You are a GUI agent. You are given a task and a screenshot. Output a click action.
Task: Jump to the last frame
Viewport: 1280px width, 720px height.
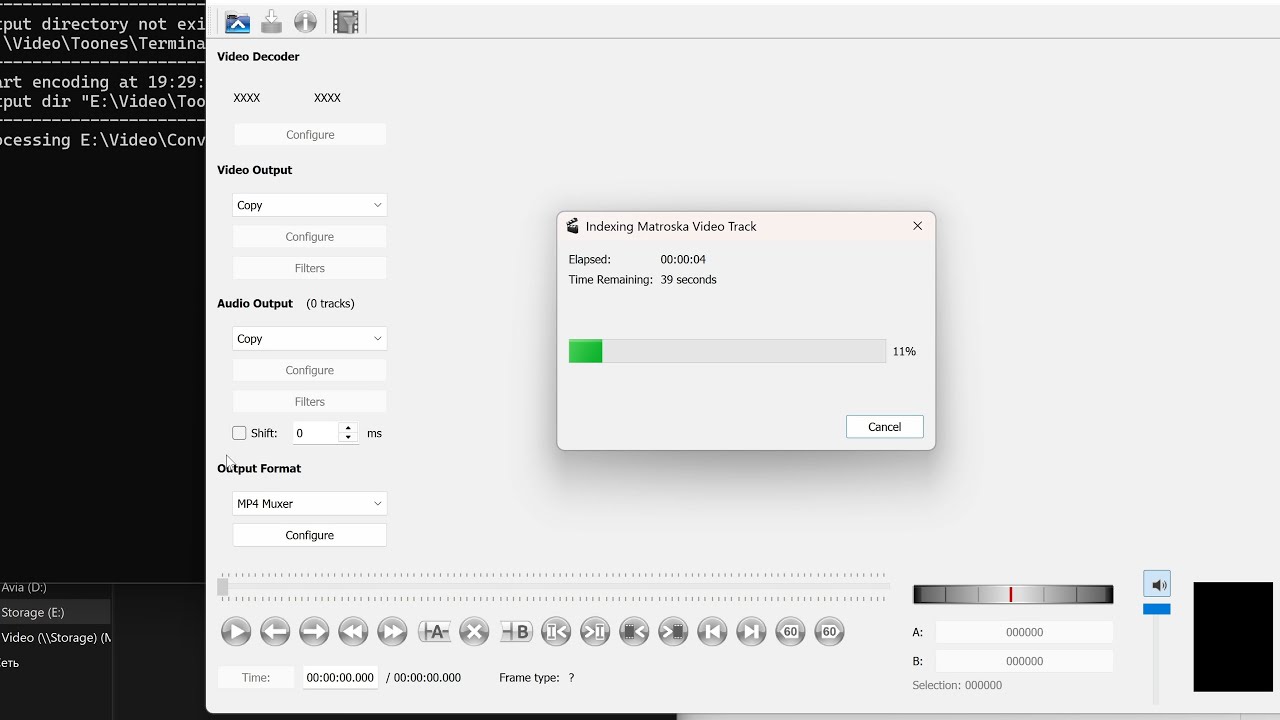coord(751,631)
